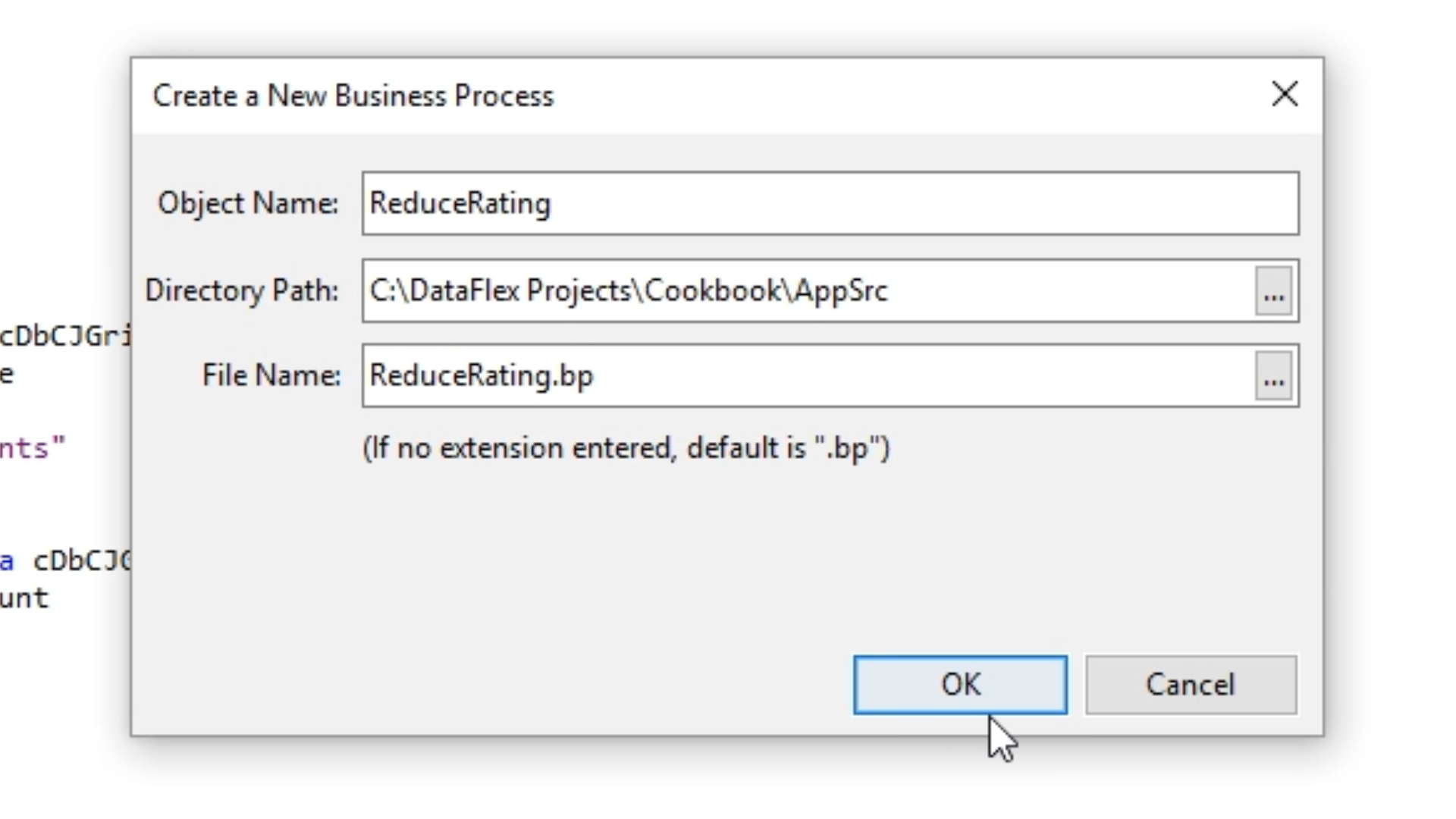Click the lone "e" code line under cDbCJGri

(7, 374)
